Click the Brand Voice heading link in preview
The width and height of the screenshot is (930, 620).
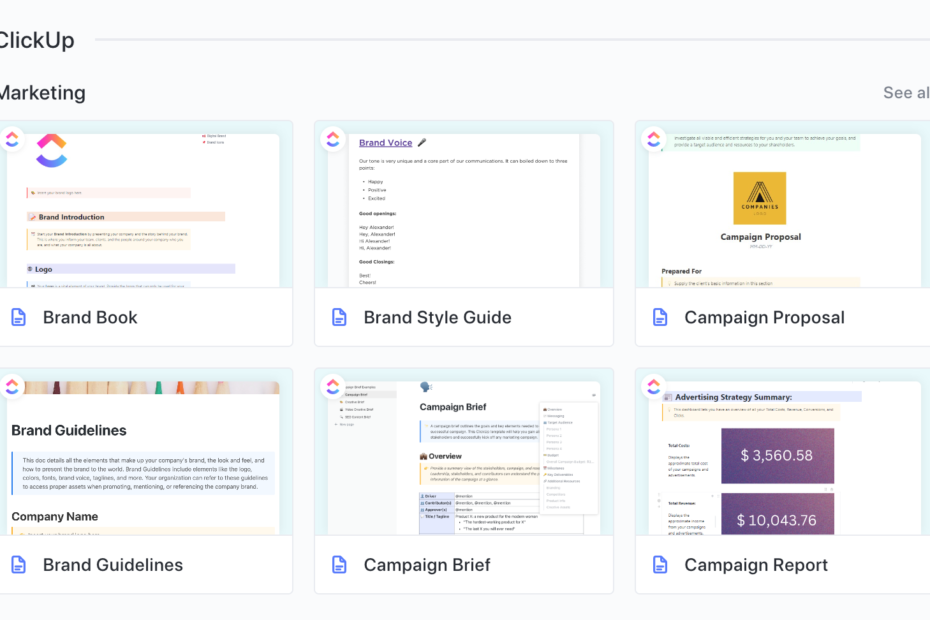pyautogui.click(x=386, y=142)
